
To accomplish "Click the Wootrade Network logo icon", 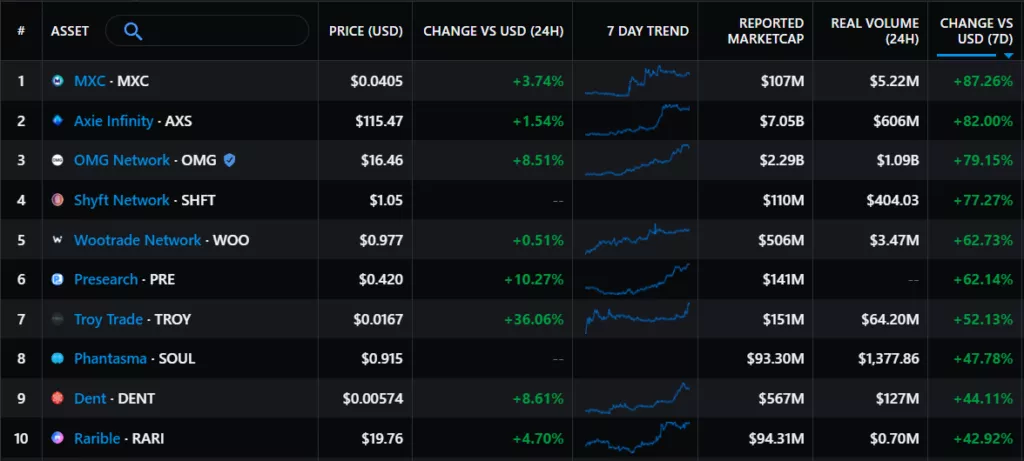I will tap(58, 240).
